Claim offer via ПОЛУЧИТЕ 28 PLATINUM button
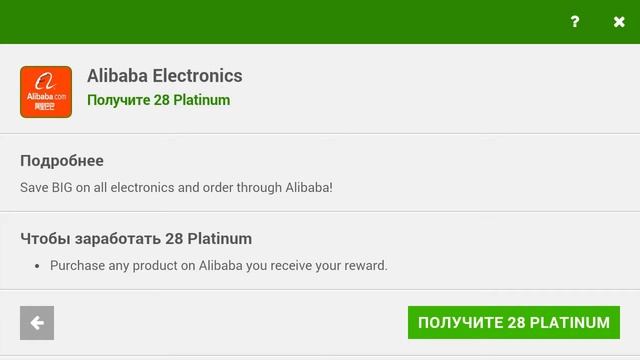640x360 pixels. pos(514,322)
